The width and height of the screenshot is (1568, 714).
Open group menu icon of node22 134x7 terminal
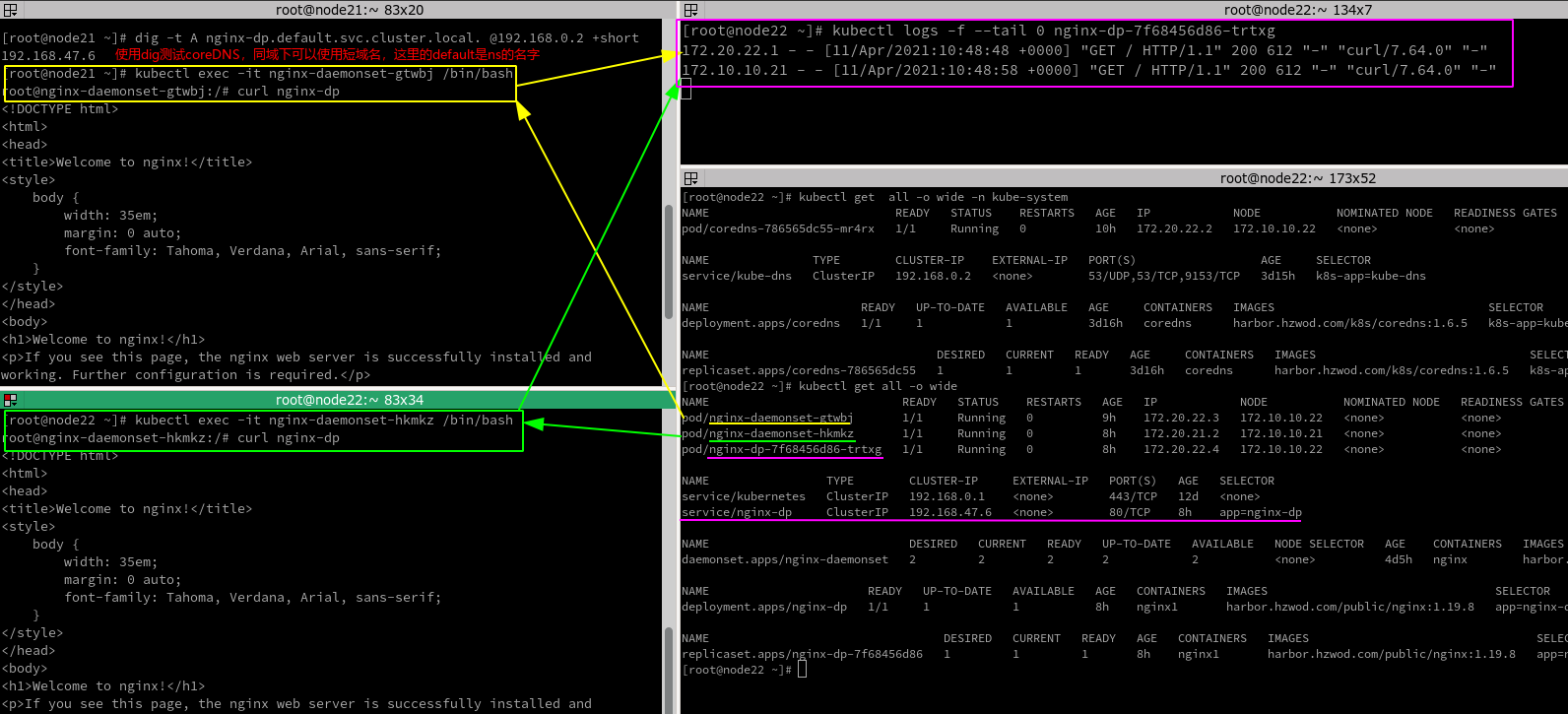click(x=690, y=10)
